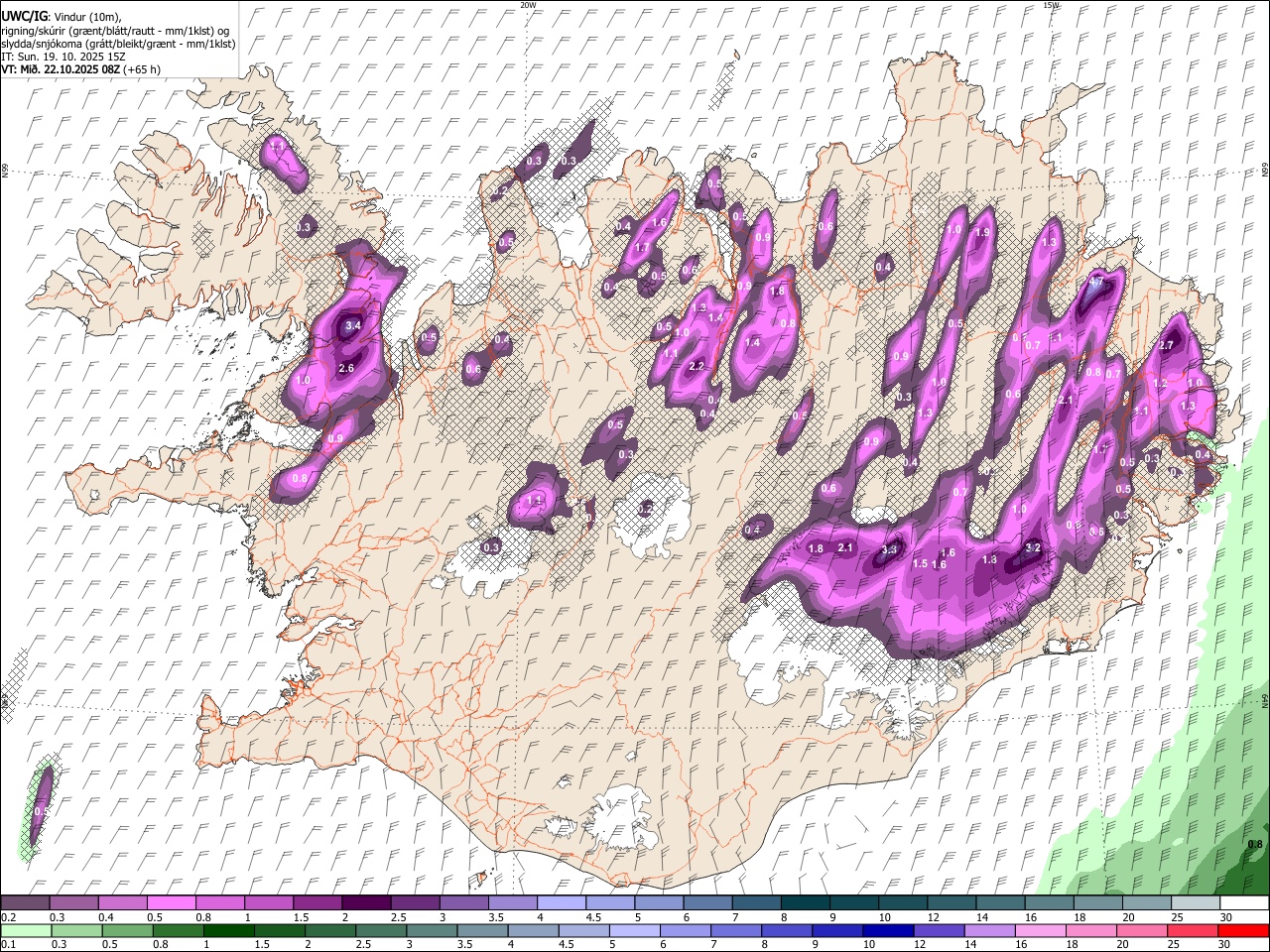Click the 'slydda/snjókoma' description line
Image resolution: width=1270 pixels, height=952 pixels.
[x=118, y=44]
